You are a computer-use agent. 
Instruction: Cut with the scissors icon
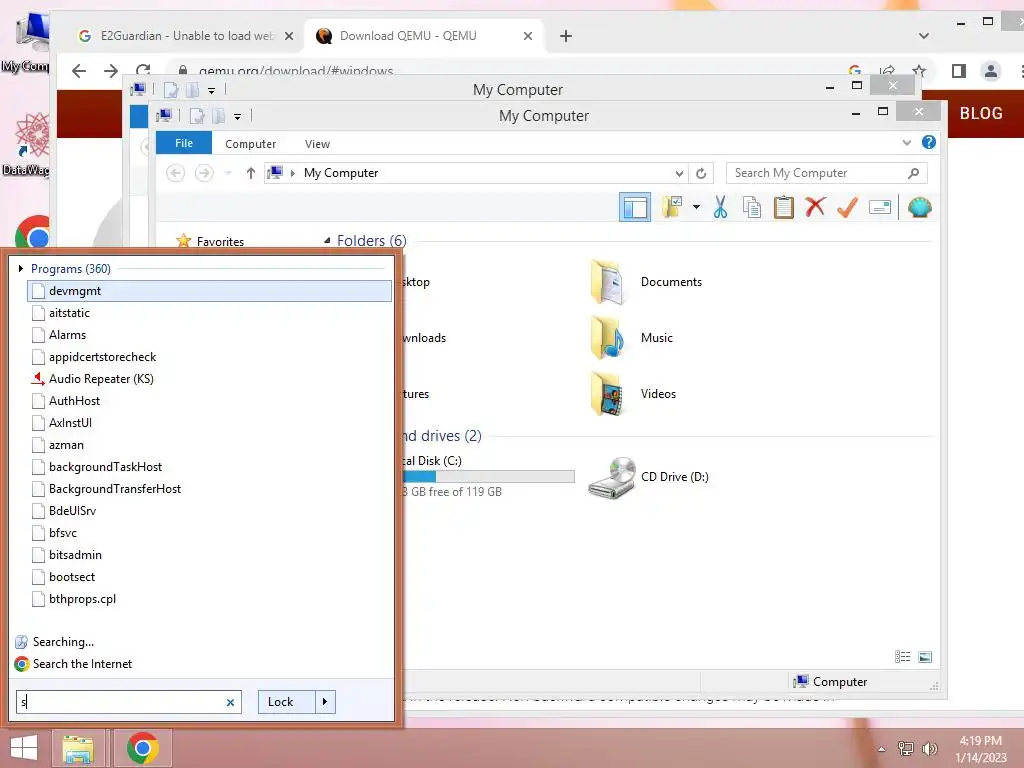pyautogui.click(x=720, y=207)
